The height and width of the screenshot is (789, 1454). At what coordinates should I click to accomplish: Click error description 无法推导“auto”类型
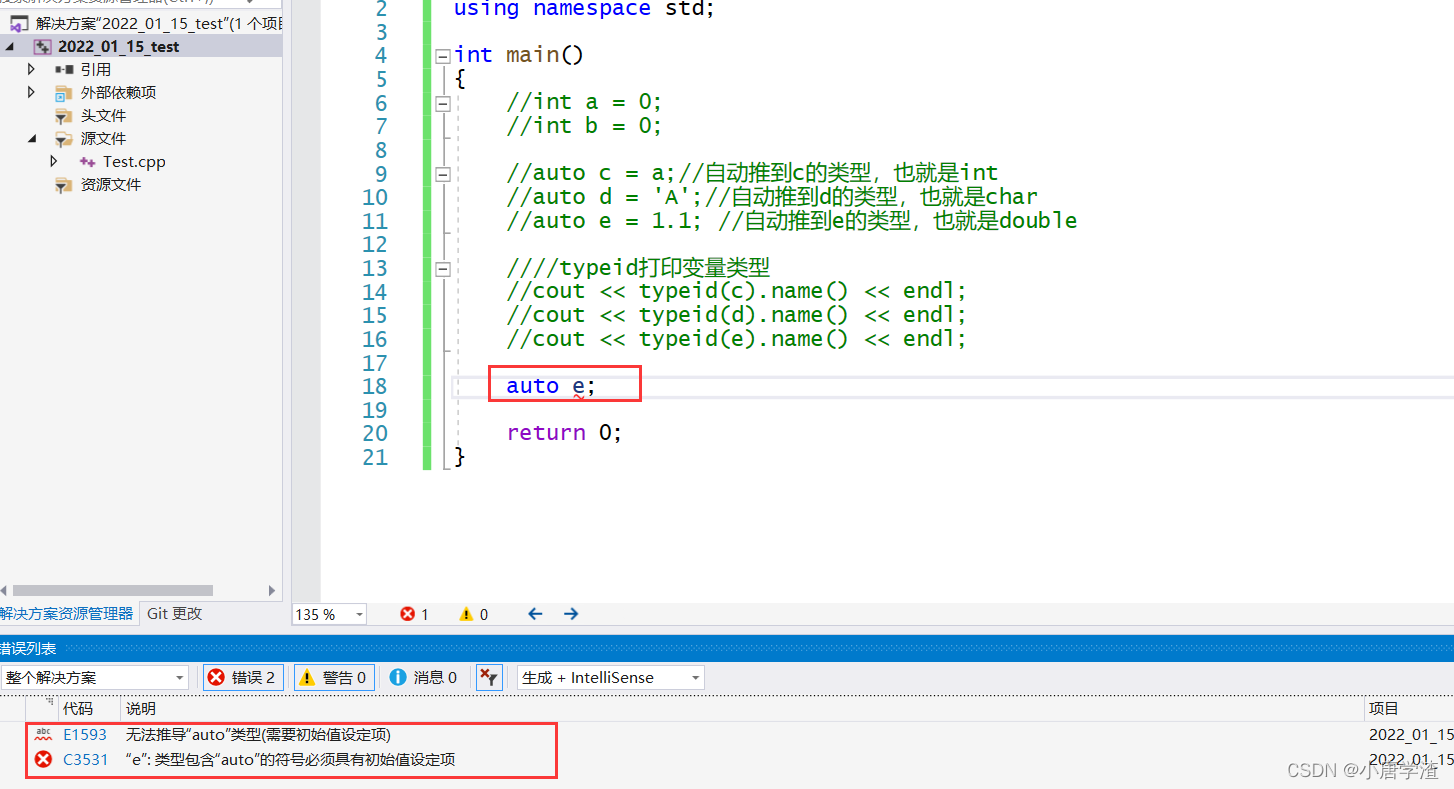(258, 735)
